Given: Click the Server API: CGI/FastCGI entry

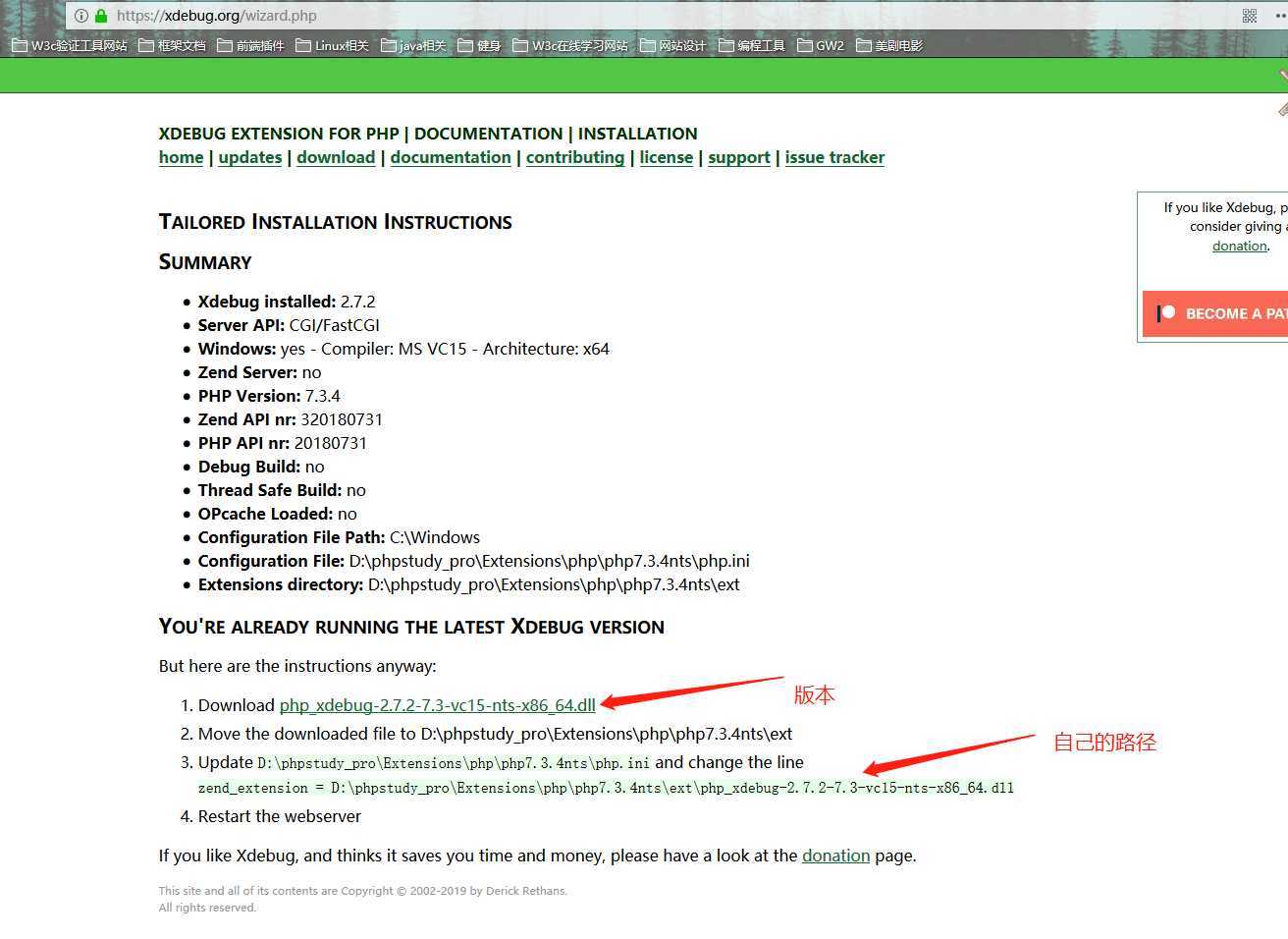Looking at the screenshot, I should coord(289,325).
